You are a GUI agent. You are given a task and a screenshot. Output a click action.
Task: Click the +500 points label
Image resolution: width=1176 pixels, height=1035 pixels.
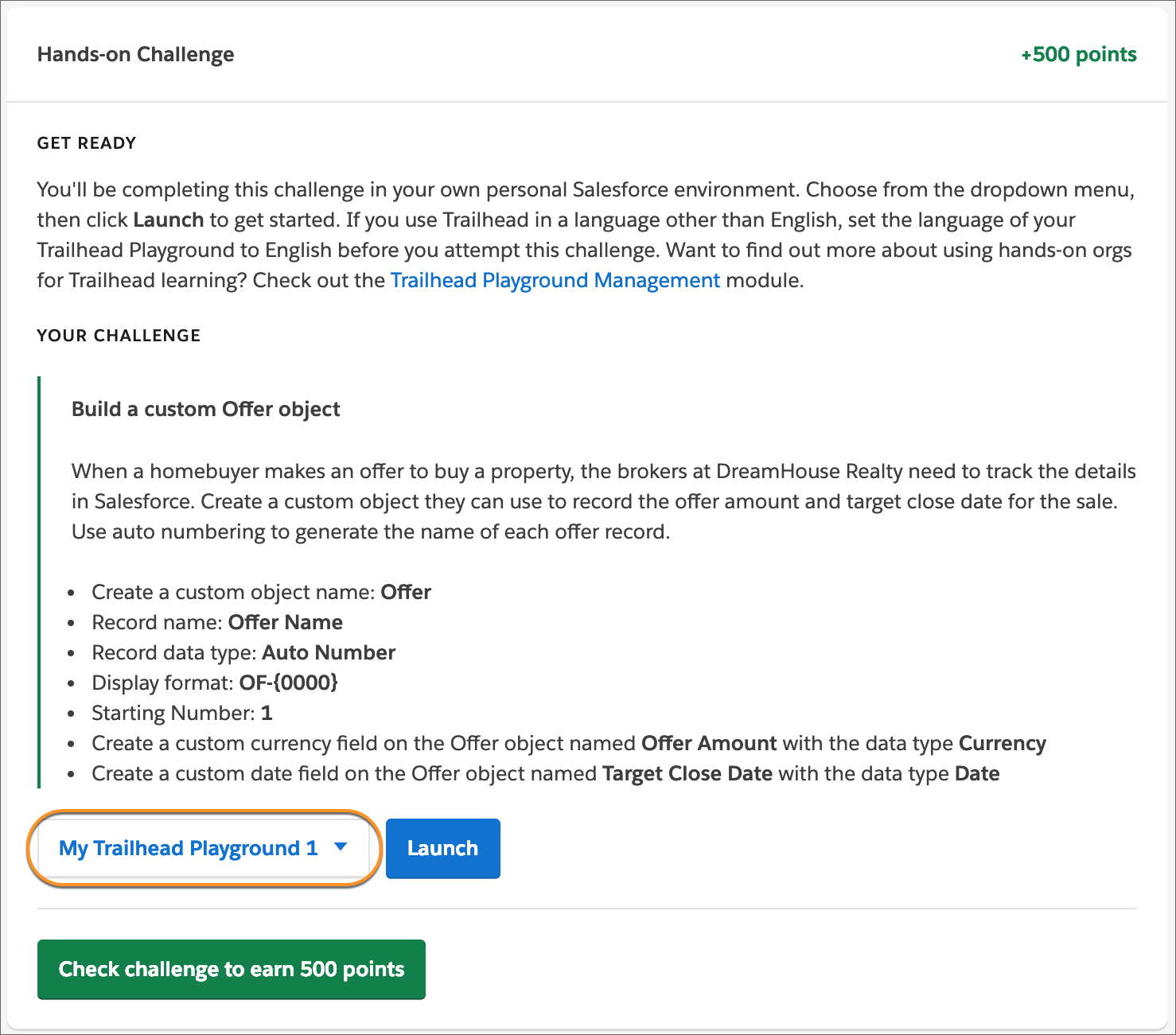point(1079,54)
